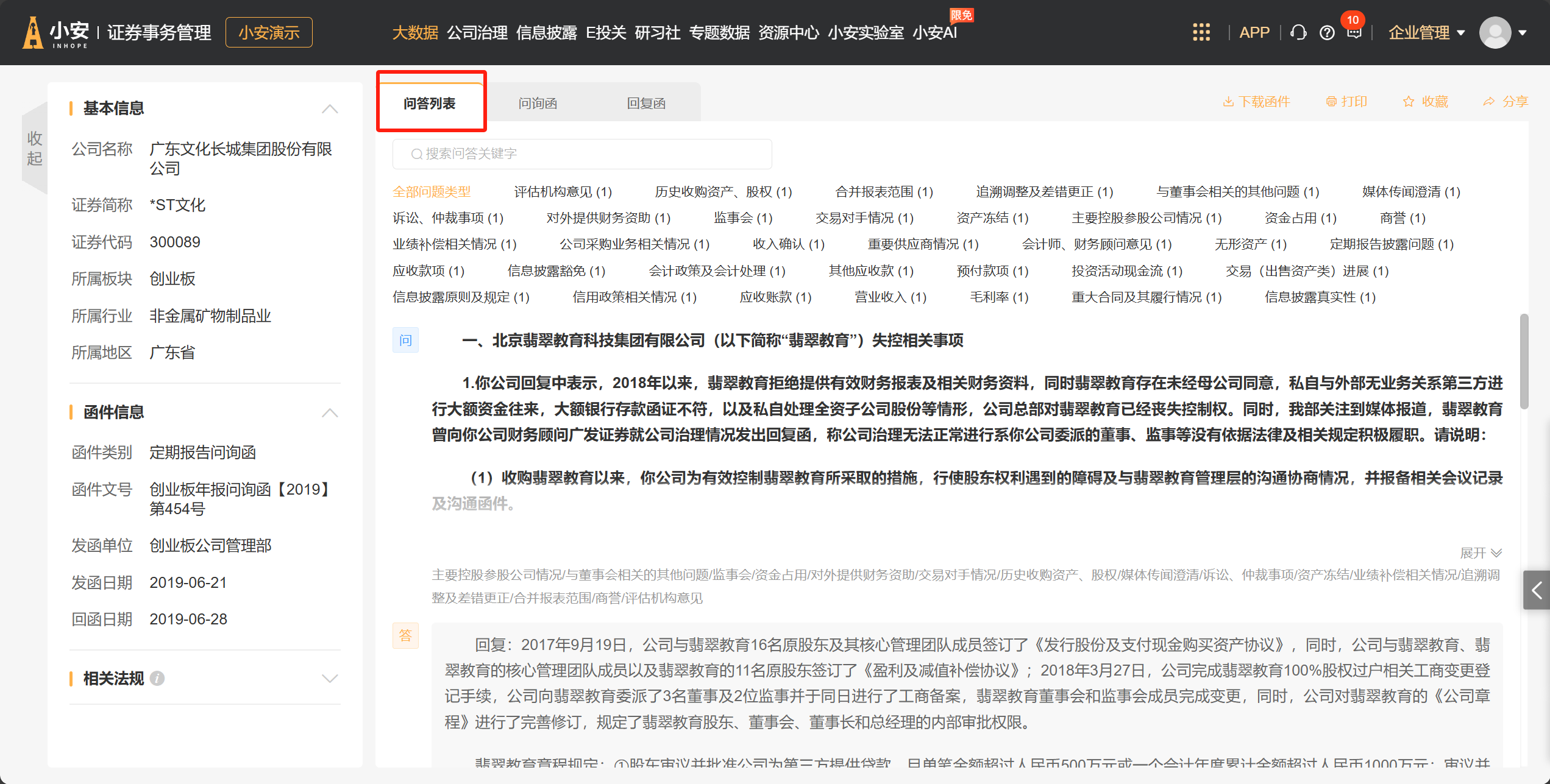Filter by 营业收入 (1)
The image size is (1550, 784).
pyautogui.click(x=891, y=297)
